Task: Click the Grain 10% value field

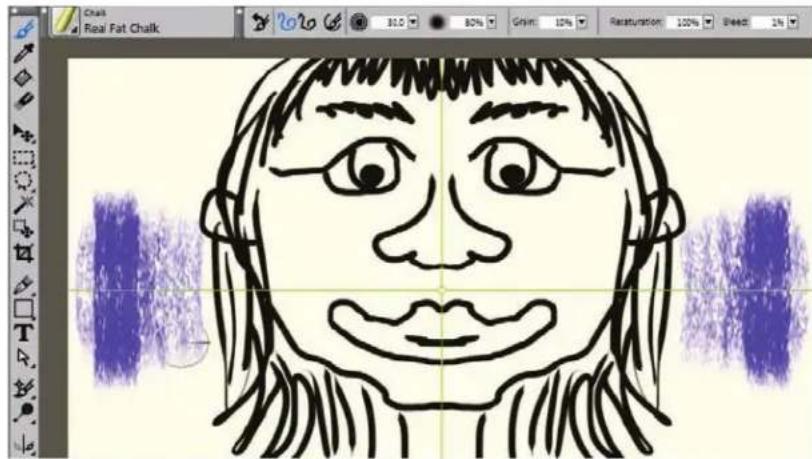Action: [x=558, y=22]
